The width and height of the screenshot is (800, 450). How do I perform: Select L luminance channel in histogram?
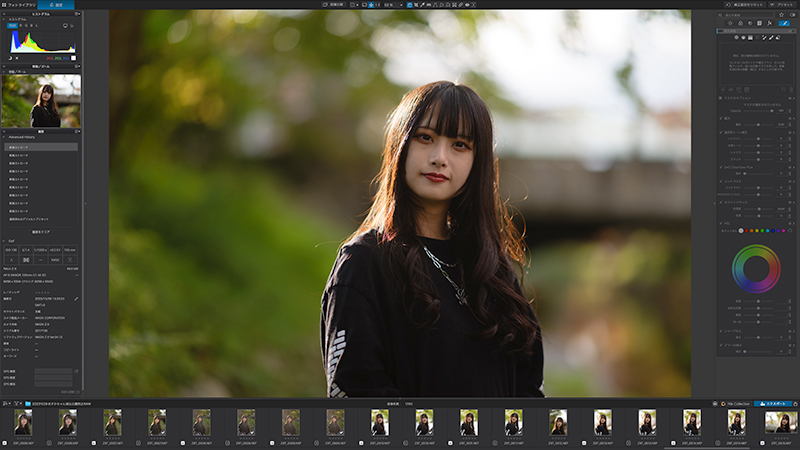pos(37,26)
